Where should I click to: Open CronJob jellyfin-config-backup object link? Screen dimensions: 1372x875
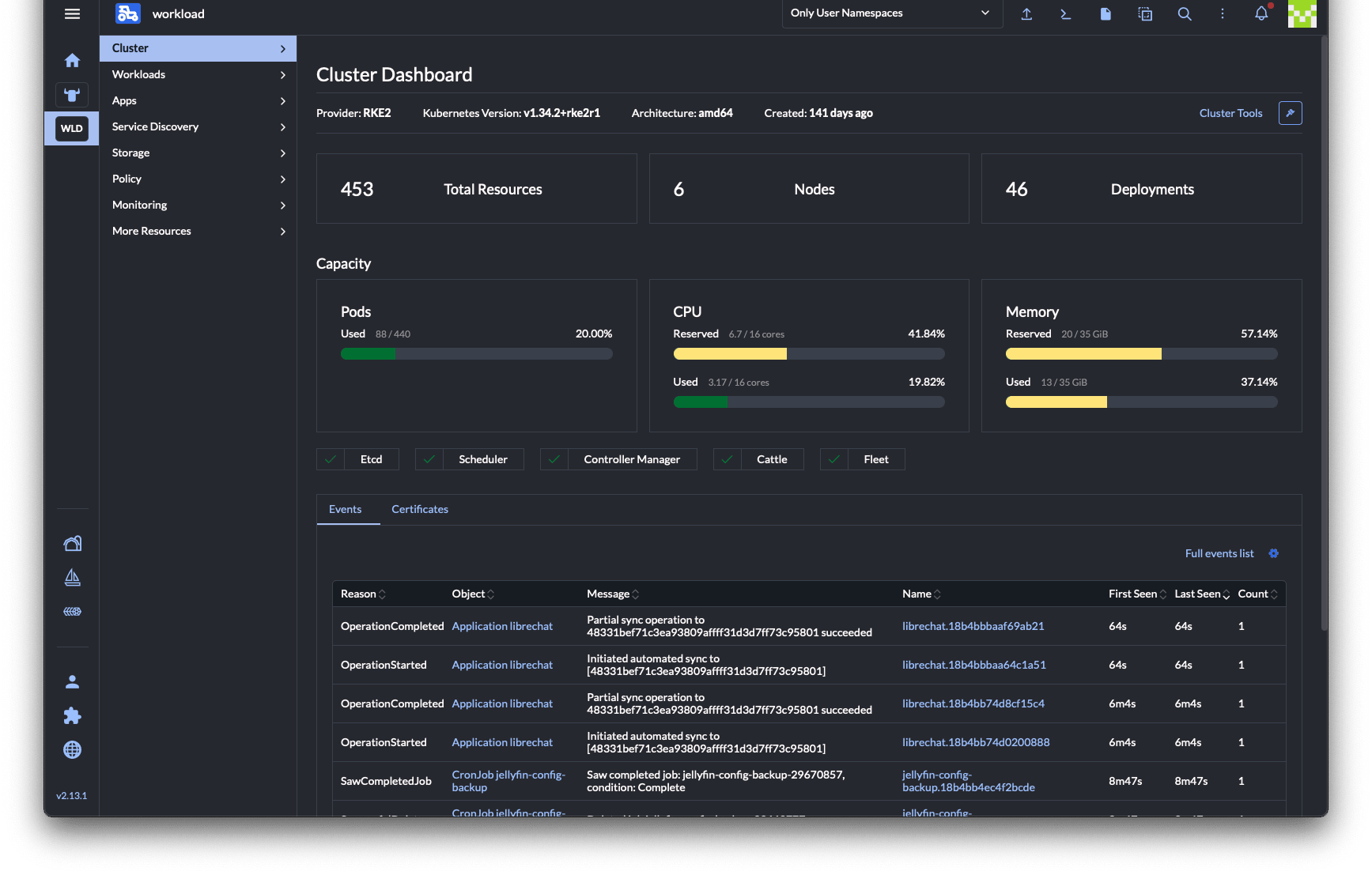coord(508,781)
